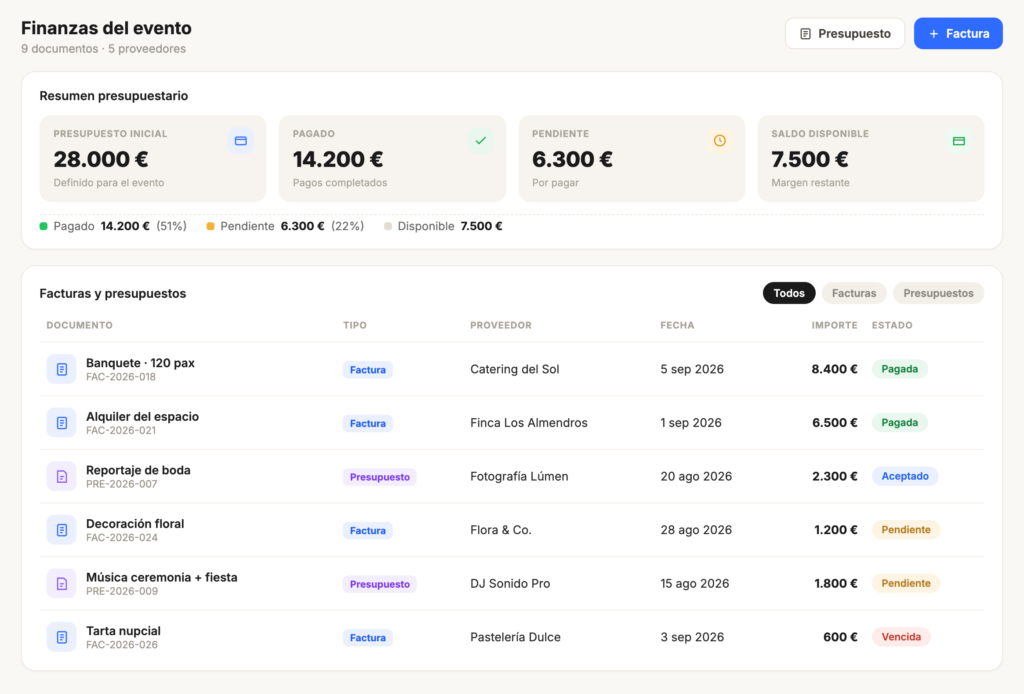Viewport: 1024px width, 694px height.
Task: Switch to the Presupuestos filter tab
Action: 938,293
